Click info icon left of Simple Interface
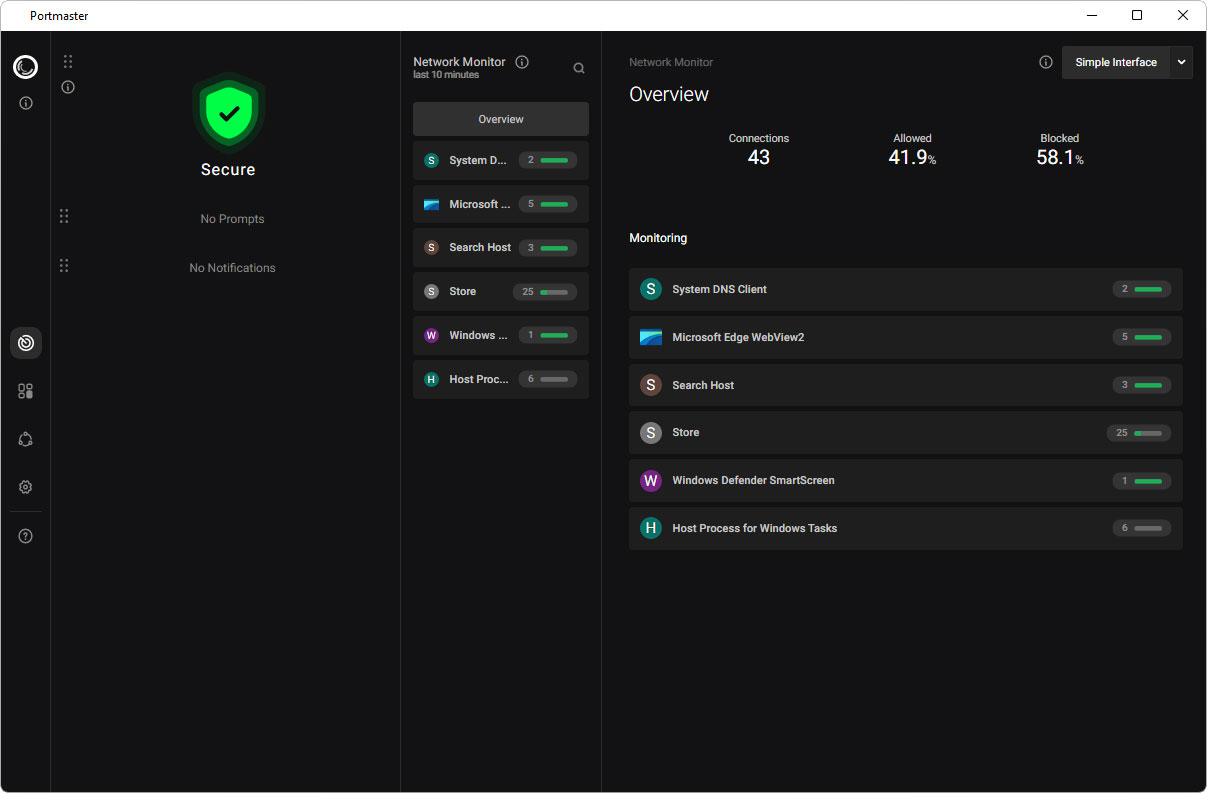The height and width of the screenshot is (793, 1207). click(x=1046, y=62)
